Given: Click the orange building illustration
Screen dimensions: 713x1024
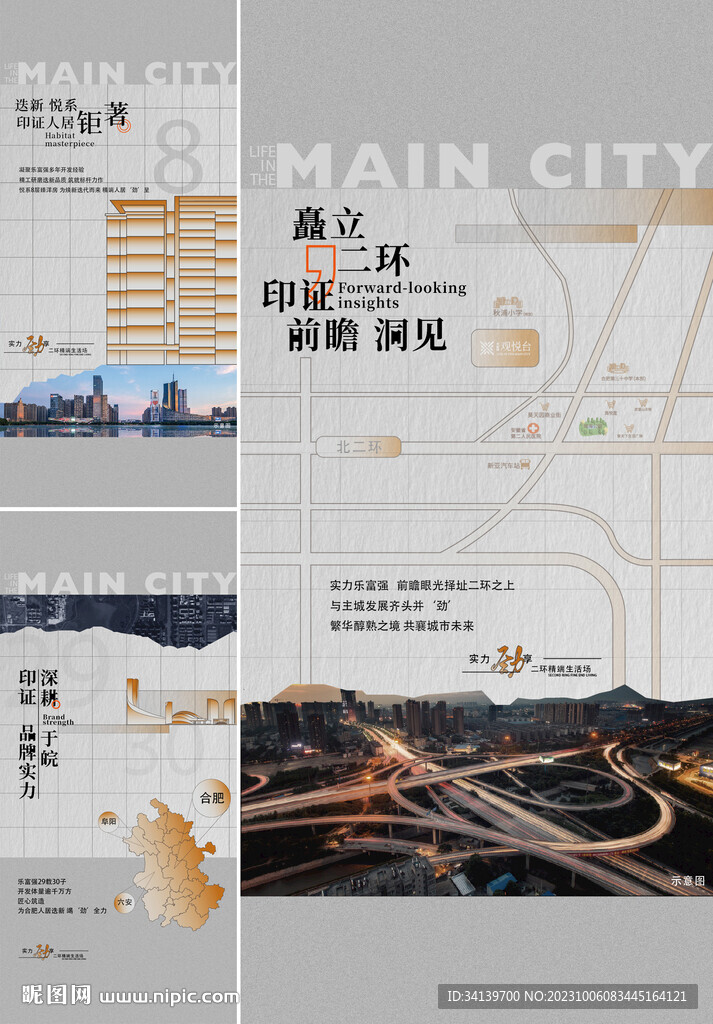Looking at the screenshot, I should [x=171, y=280].
